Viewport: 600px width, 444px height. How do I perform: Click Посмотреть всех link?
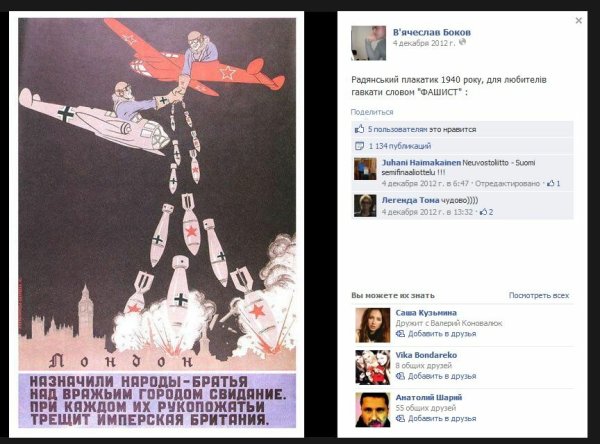[539, 295]
